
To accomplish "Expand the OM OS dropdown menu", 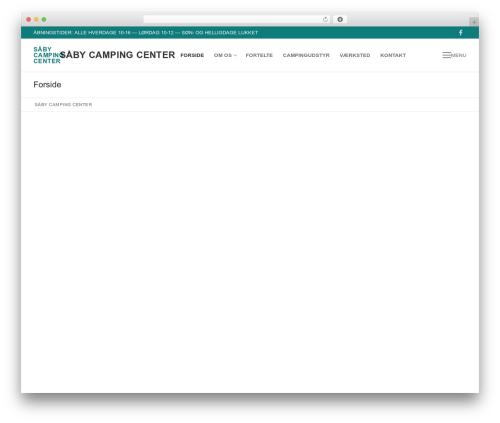I will 225,55.
